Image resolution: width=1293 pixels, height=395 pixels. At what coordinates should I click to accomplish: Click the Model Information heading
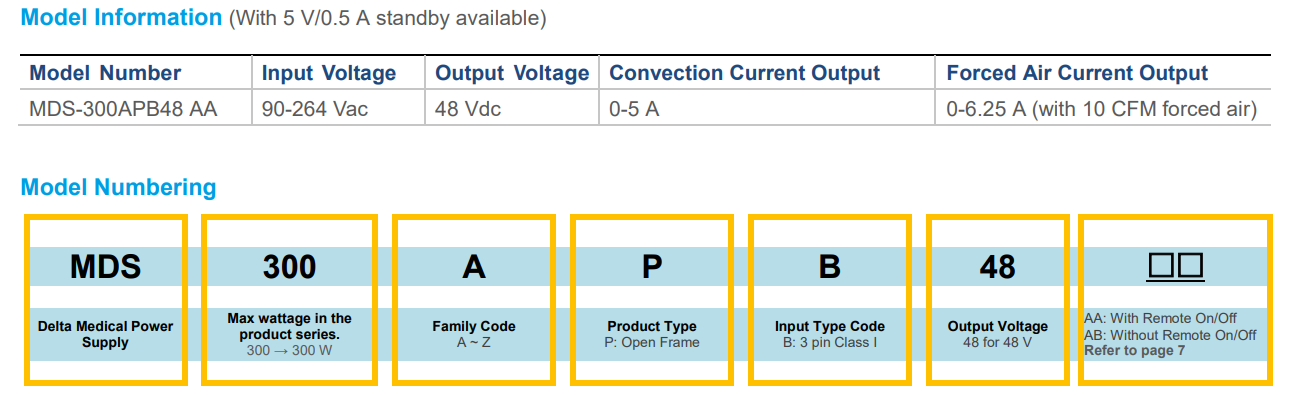121,17
